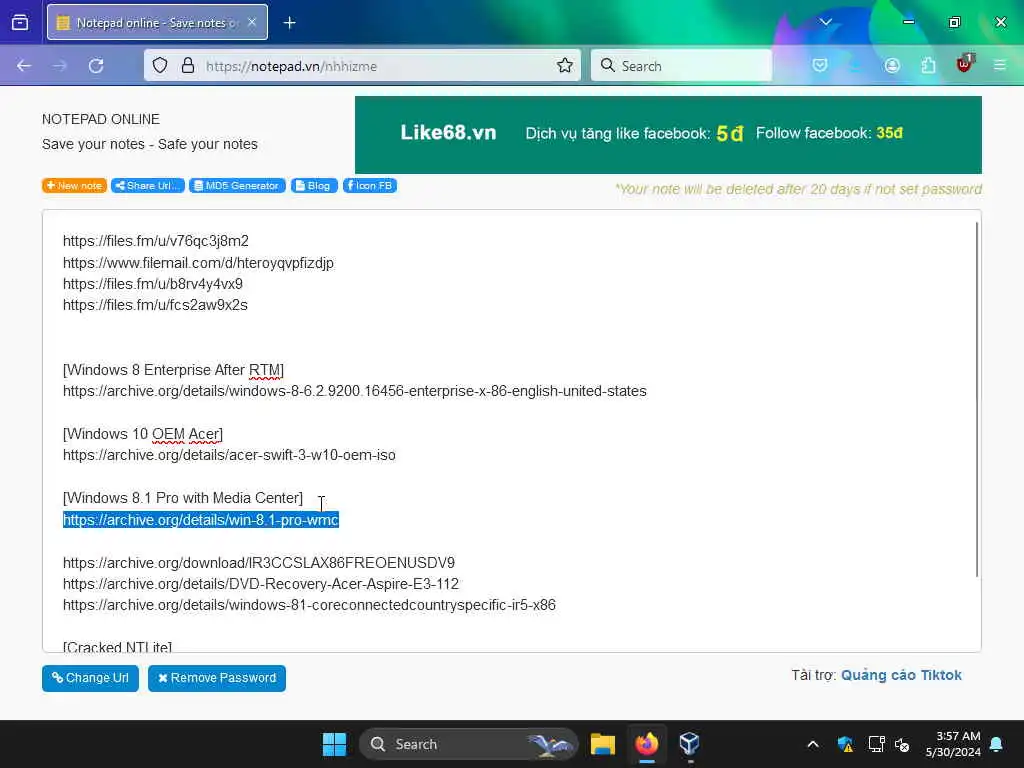Image resolution: width=1024 pixels, height=768 pixels.
Task: Click [Windows 10 OEM Acer] line
Action: 143,434
